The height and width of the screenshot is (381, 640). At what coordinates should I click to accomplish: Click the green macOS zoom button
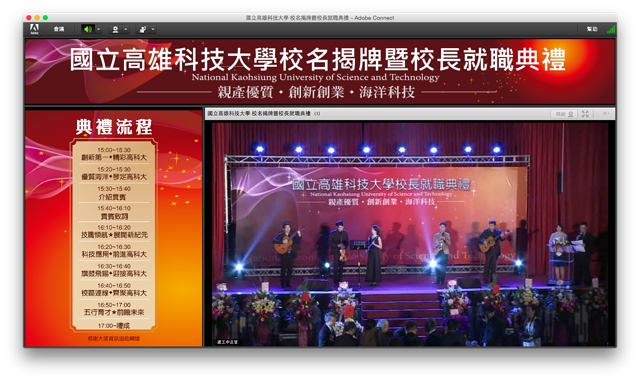(x=45, y=18)
